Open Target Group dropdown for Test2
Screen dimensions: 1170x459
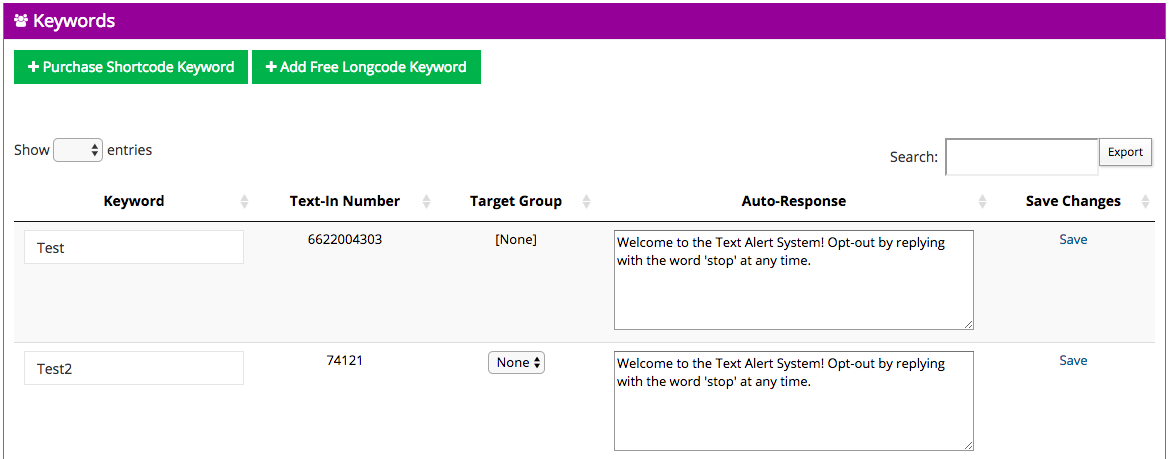[516, 362]
